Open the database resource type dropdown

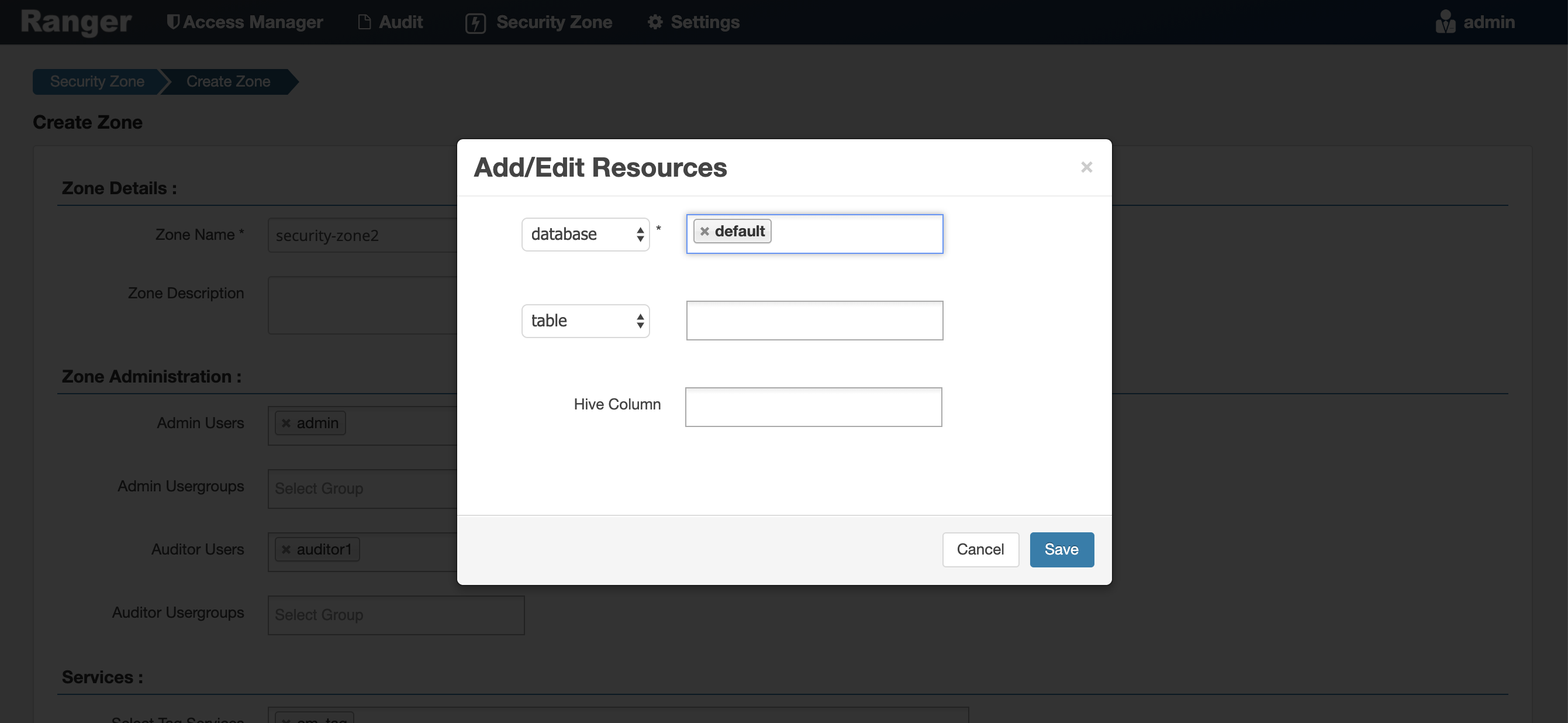coord(585,235)
